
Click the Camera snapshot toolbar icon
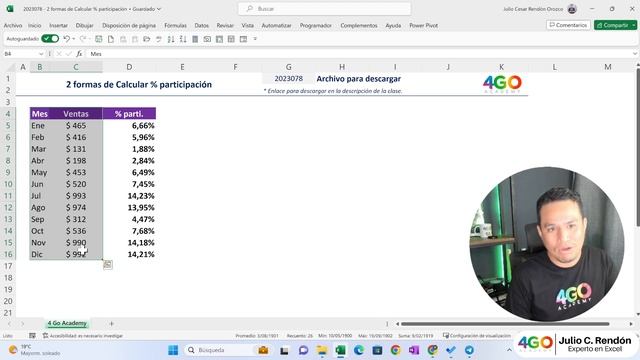(207, 39)
